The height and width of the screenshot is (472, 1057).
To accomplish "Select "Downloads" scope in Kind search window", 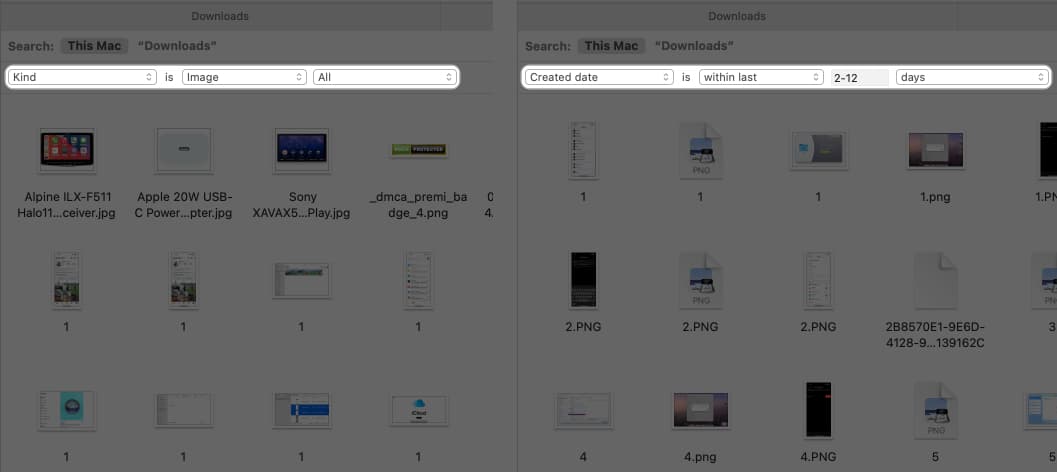I will (177, 46).
